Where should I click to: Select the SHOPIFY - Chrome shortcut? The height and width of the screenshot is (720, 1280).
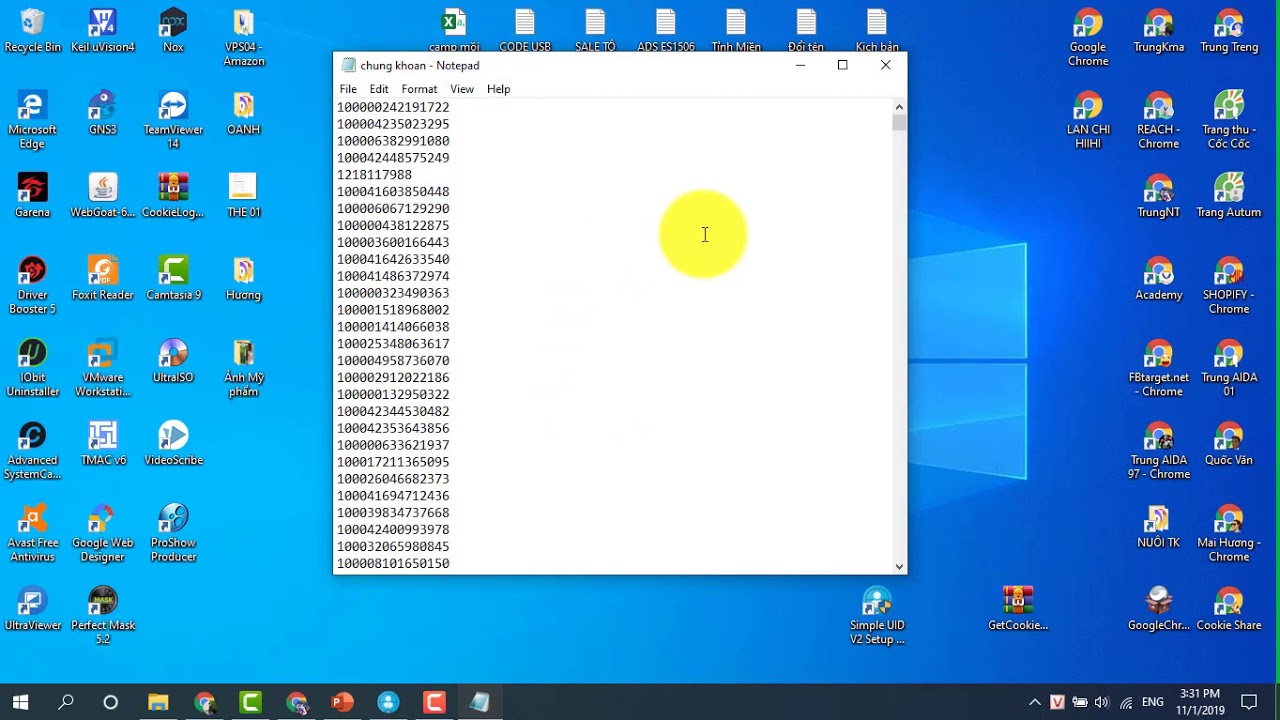pyautogui.click(x=1229, y=285)
